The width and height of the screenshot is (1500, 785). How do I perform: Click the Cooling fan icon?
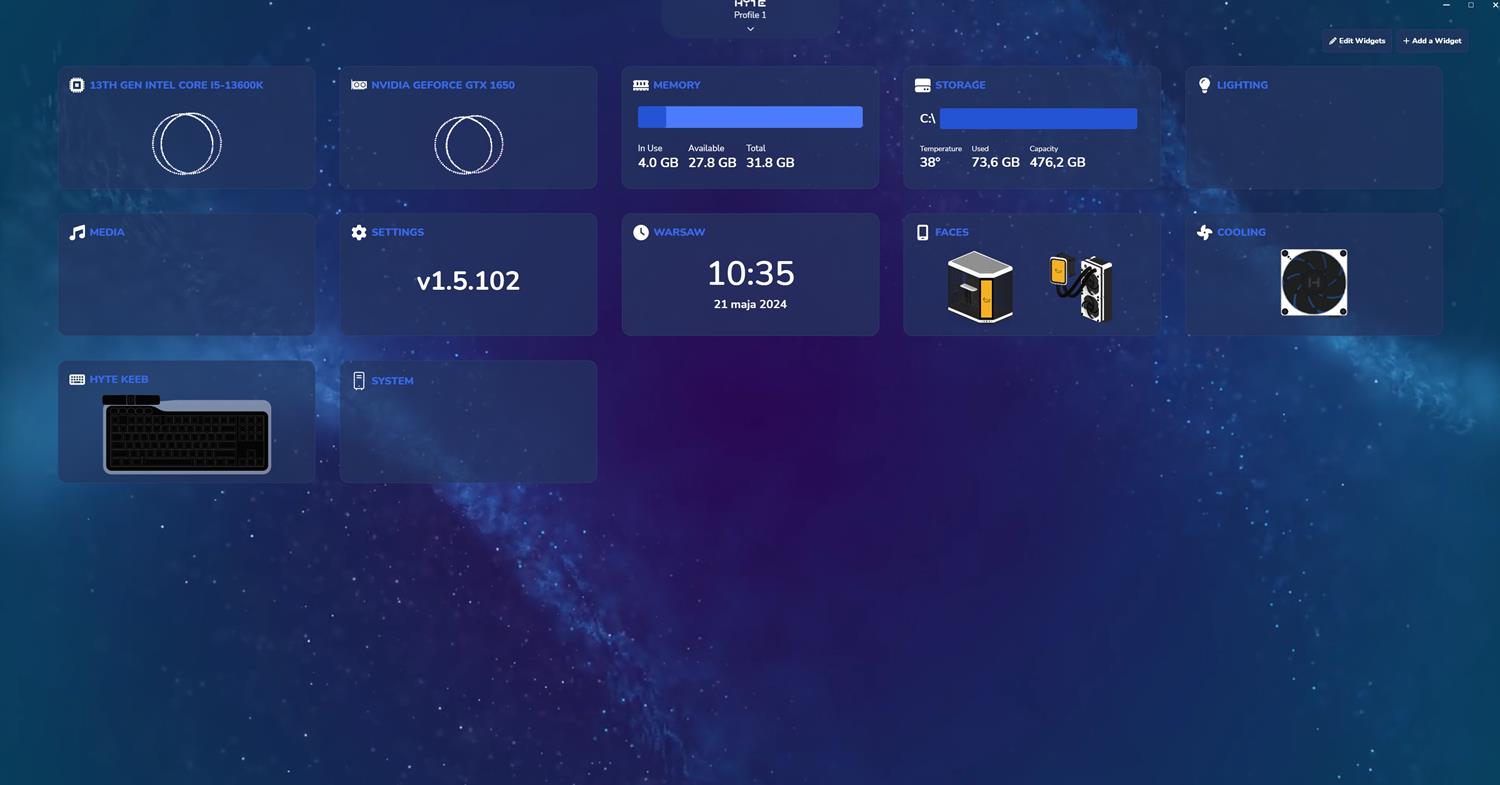coord(1204,232)
